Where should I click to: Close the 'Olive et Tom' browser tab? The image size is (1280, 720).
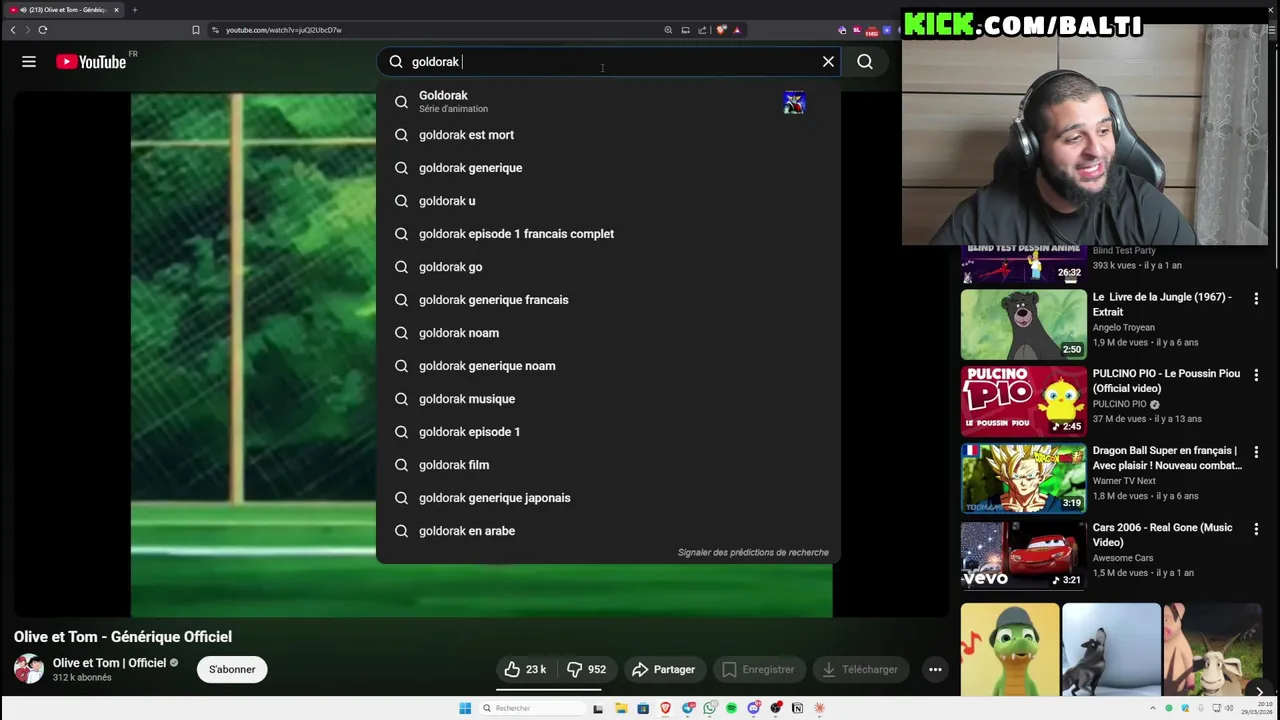116,10
